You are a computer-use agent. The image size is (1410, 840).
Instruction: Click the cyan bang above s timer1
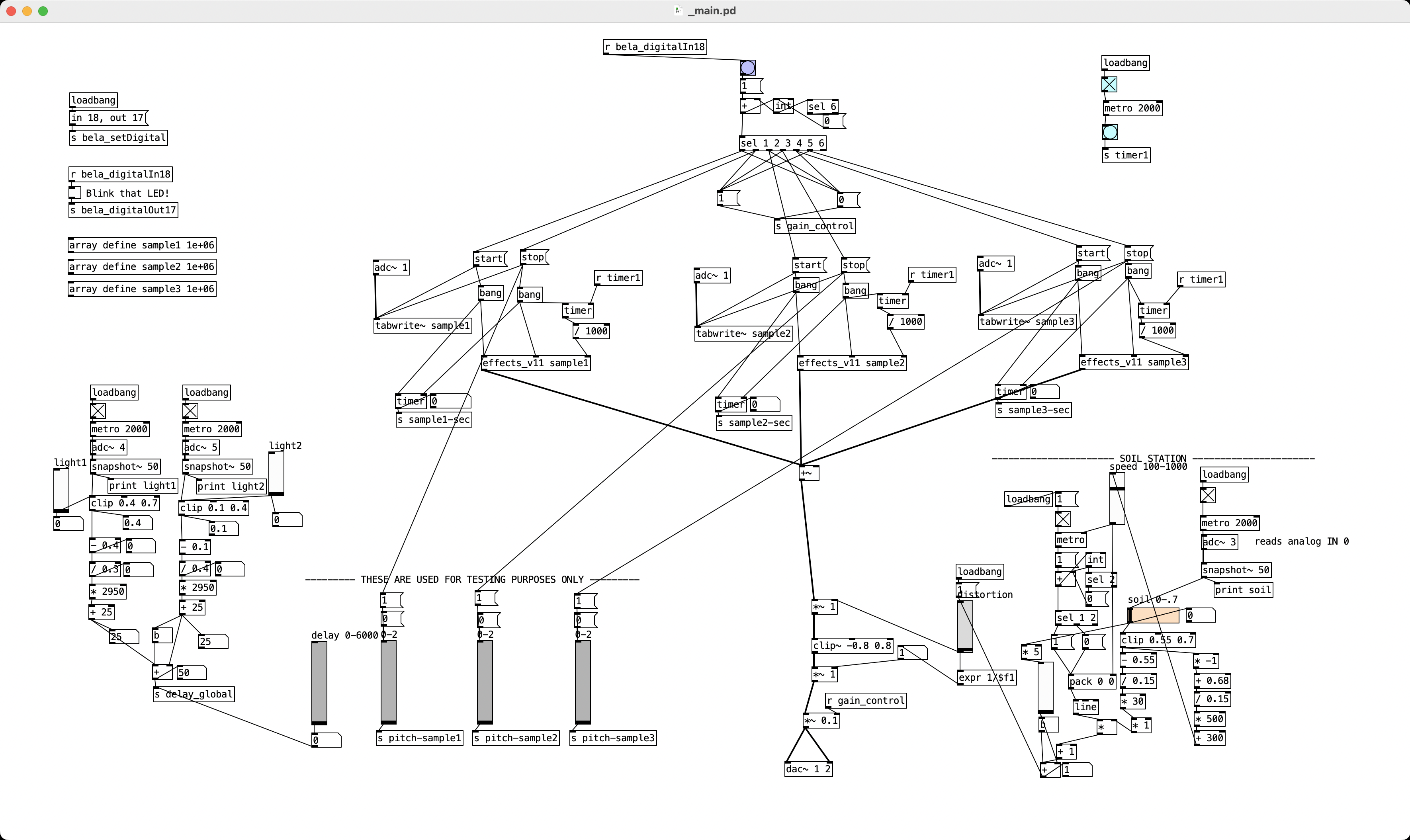pyautogui.click(x=1109, y=132)
